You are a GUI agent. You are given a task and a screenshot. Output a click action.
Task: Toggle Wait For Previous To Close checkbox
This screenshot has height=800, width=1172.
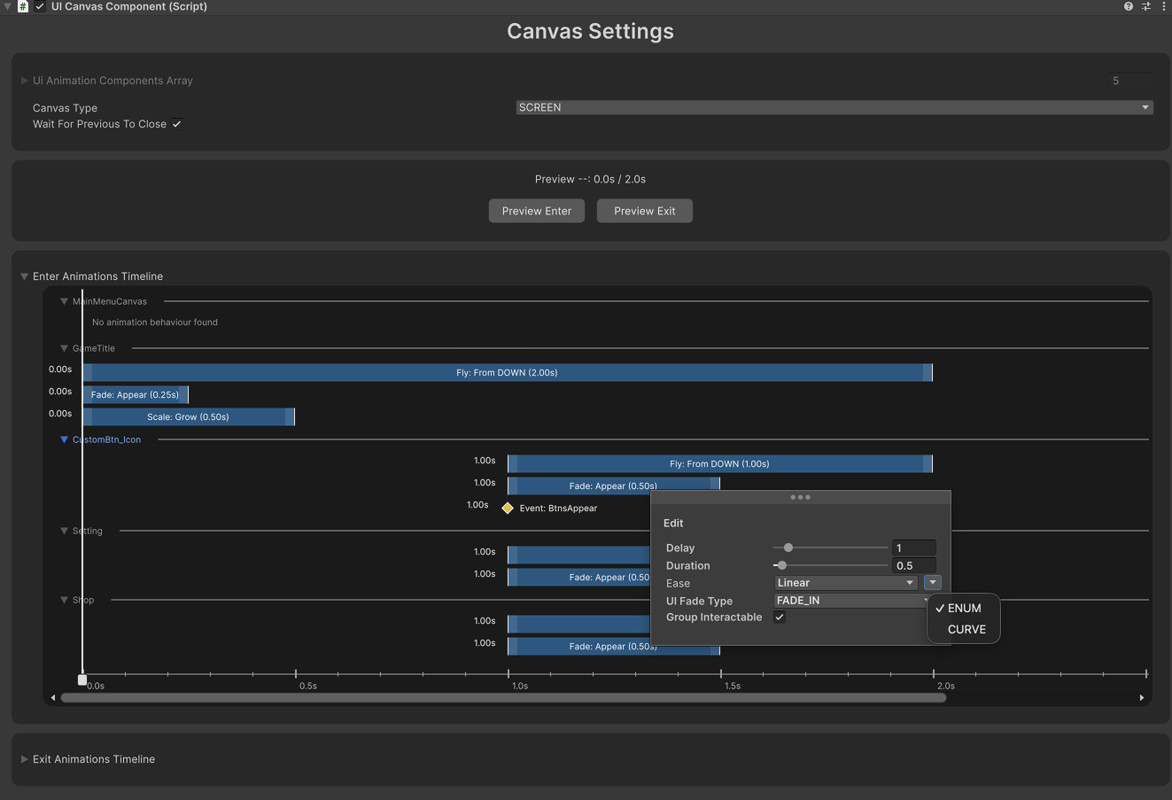pyautogui.click(x=176, y=124)
